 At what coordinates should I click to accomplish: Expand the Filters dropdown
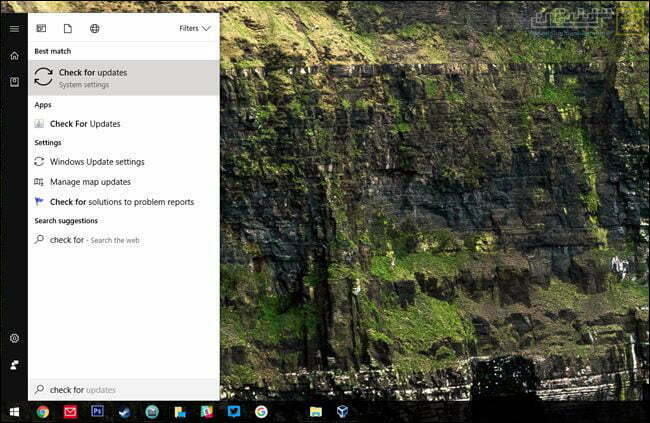tap(195, 28)
